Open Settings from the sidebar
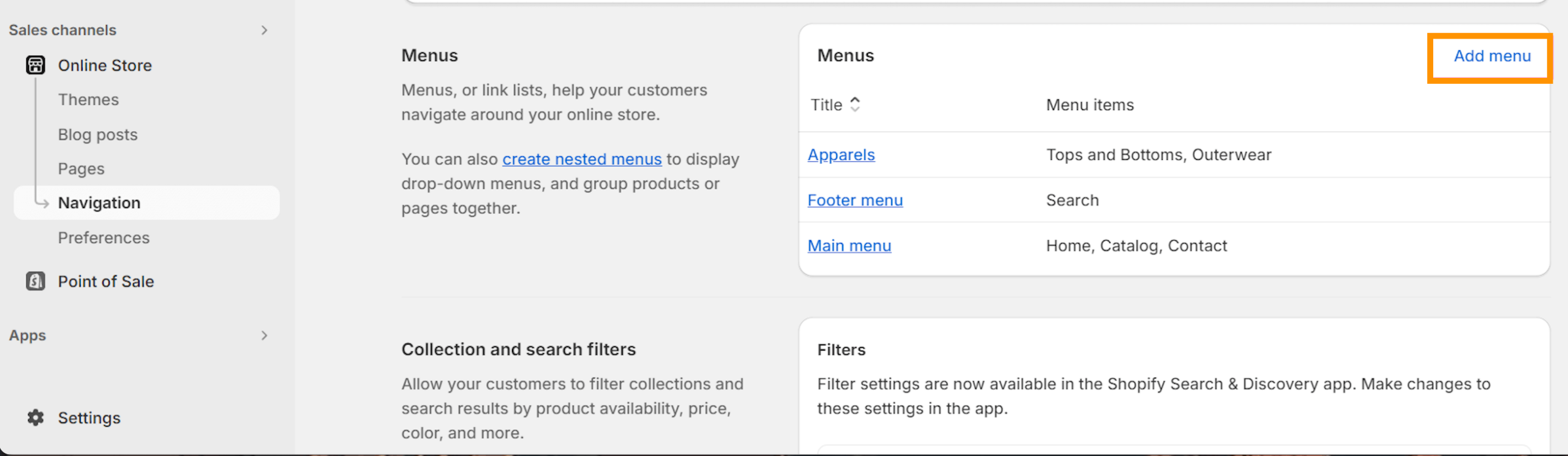 89,418
